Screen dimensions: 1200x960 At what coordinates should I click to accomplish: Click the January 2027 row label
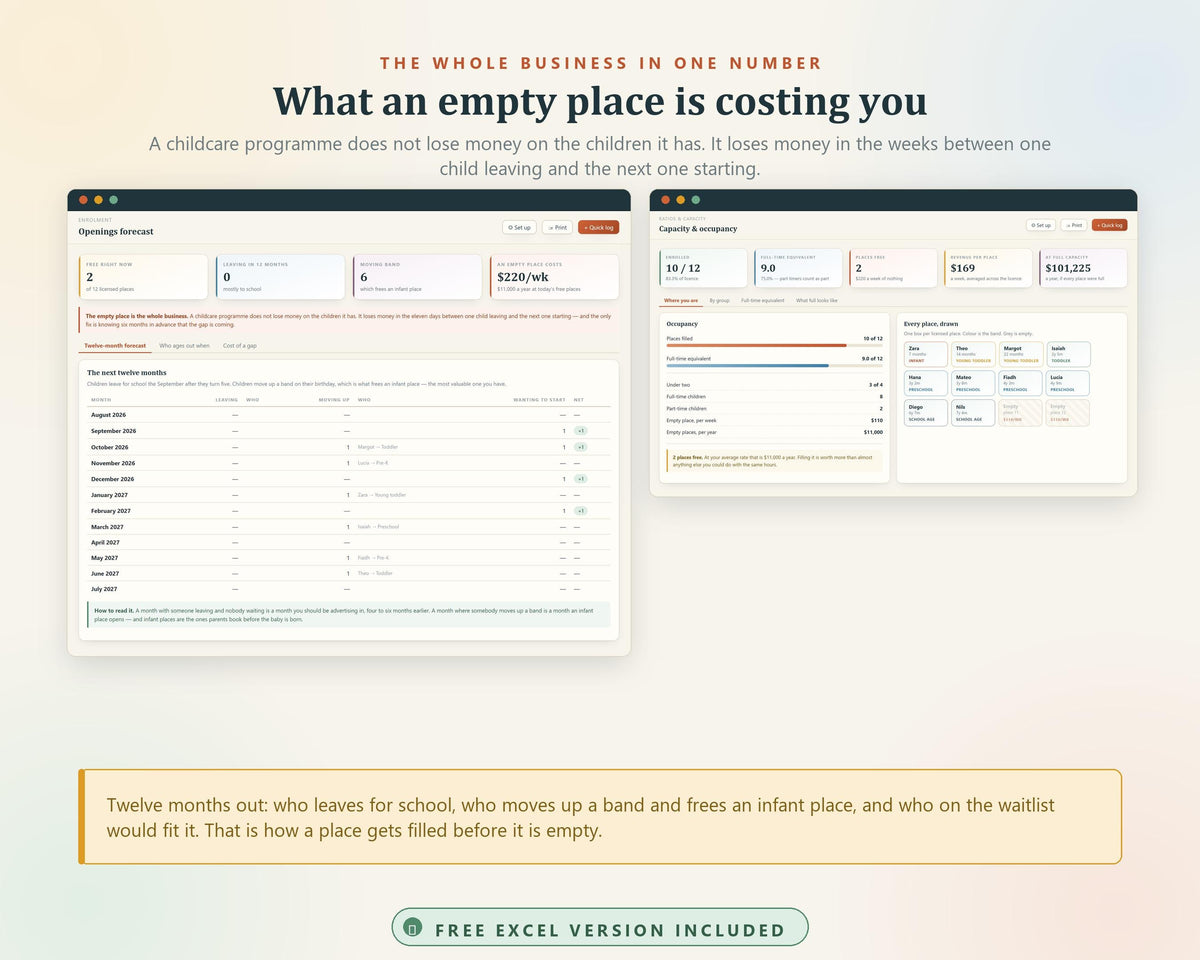point(109,495)
